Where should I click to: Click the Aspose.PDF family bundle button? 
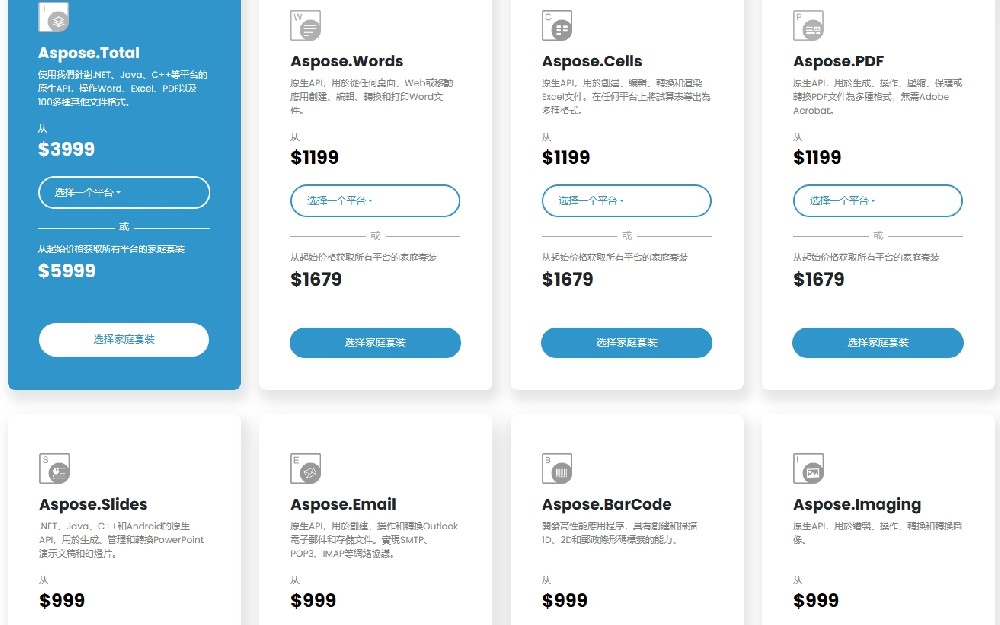(x=878, y=343)
